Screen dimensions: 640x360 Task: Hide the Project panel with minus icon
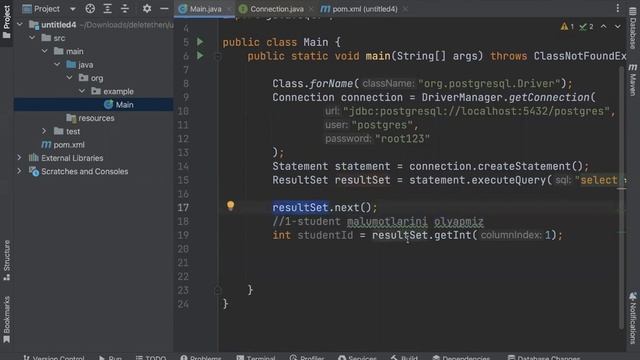[x=164, y=9]
